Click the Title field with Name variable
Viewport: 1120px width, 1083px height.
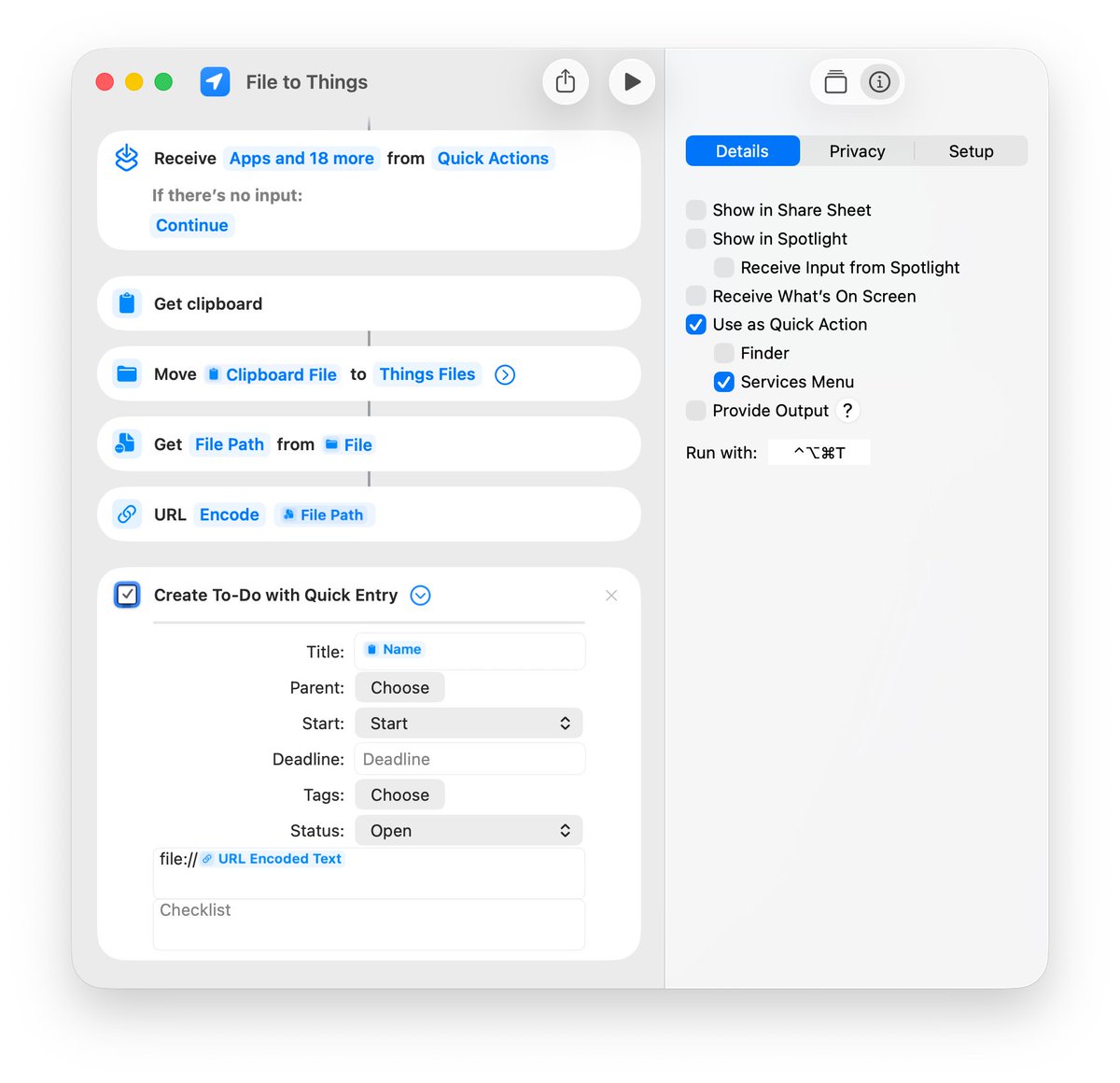coord(469,651)
